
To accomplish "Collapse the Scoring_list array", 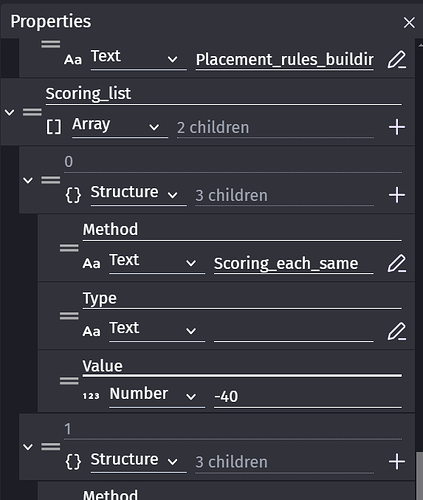I will point(10,112).
